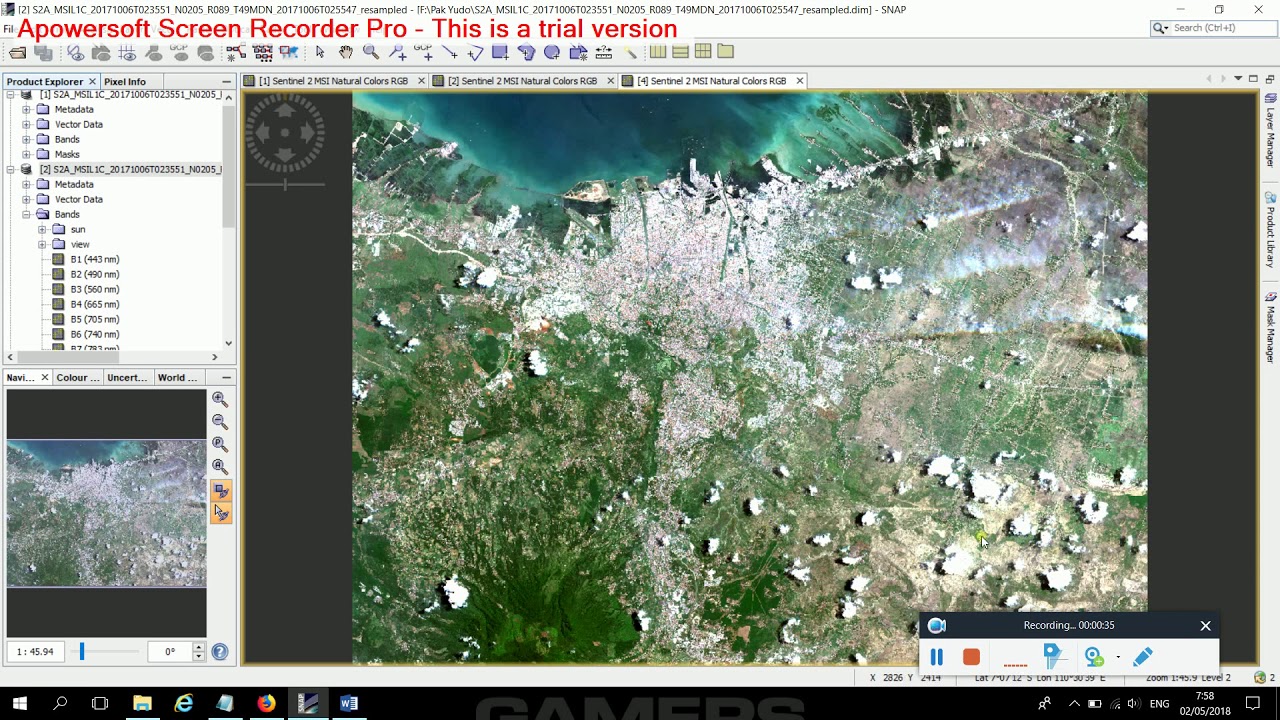Screen dimensions: 1280x720
Task: Select the Draw Line tool
Action: point(449,52)
